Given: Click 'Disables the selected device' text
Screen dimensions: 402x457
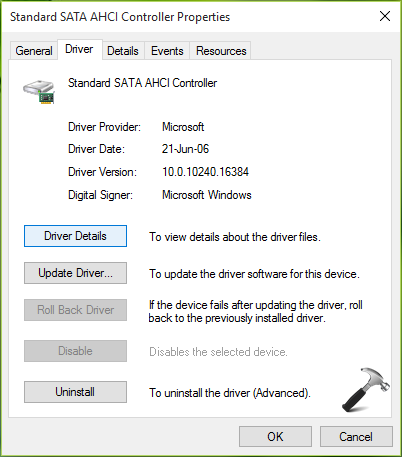Looking at the screenshot, I should (218, 352).
